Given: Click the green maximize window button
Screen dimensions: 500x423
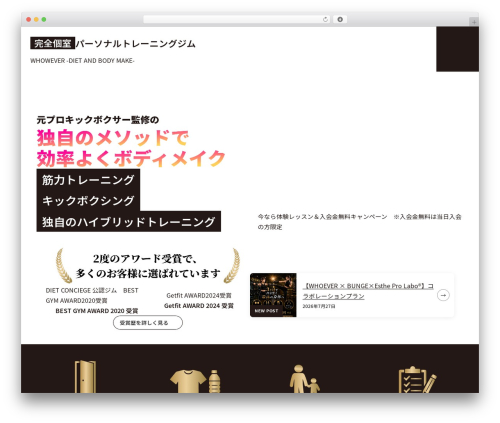Looking at the screenshot, I should pyautogui.click(x=44, y=20).
